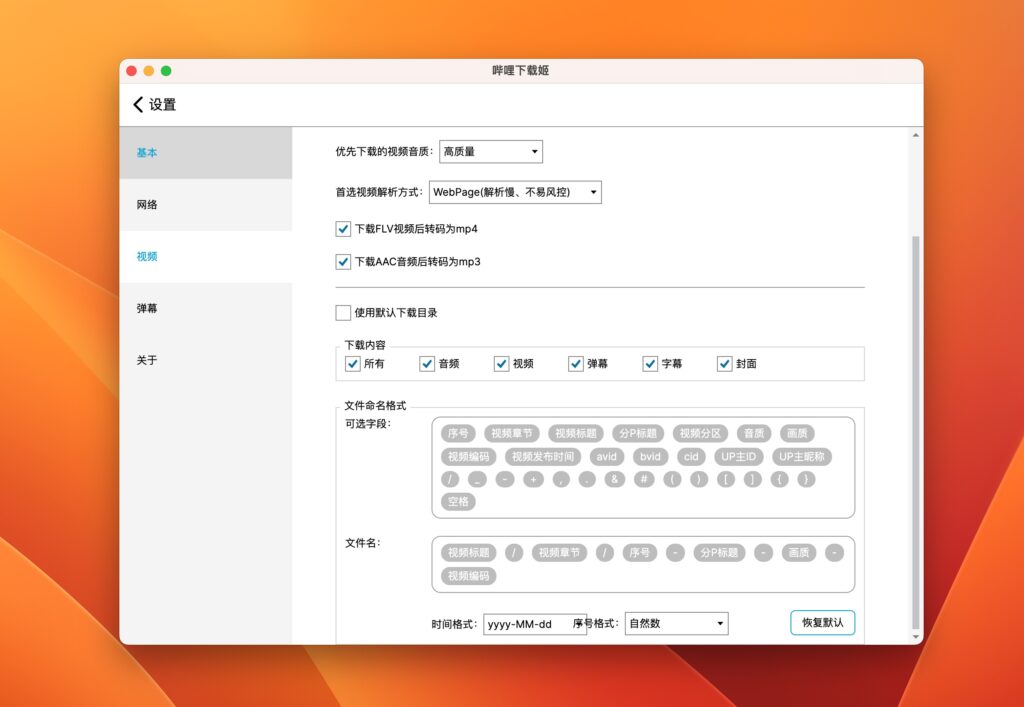The width and height of the screenshot is (1024, 707).
Task: Insert the bvid field token
Action: 649,456
